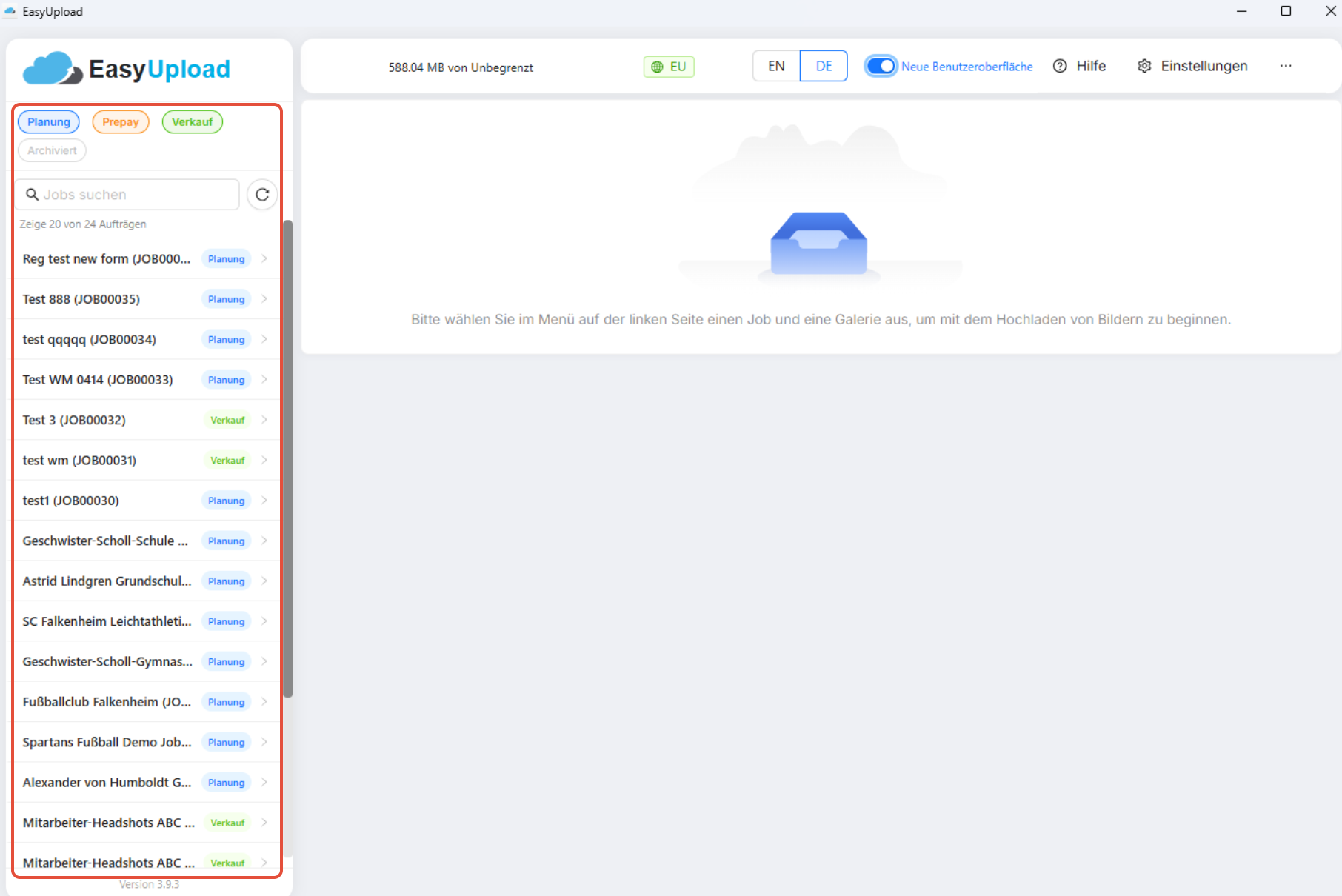
Task: Click Verkauf status badge on Test 3 row
Action: (x=227, y=420)
